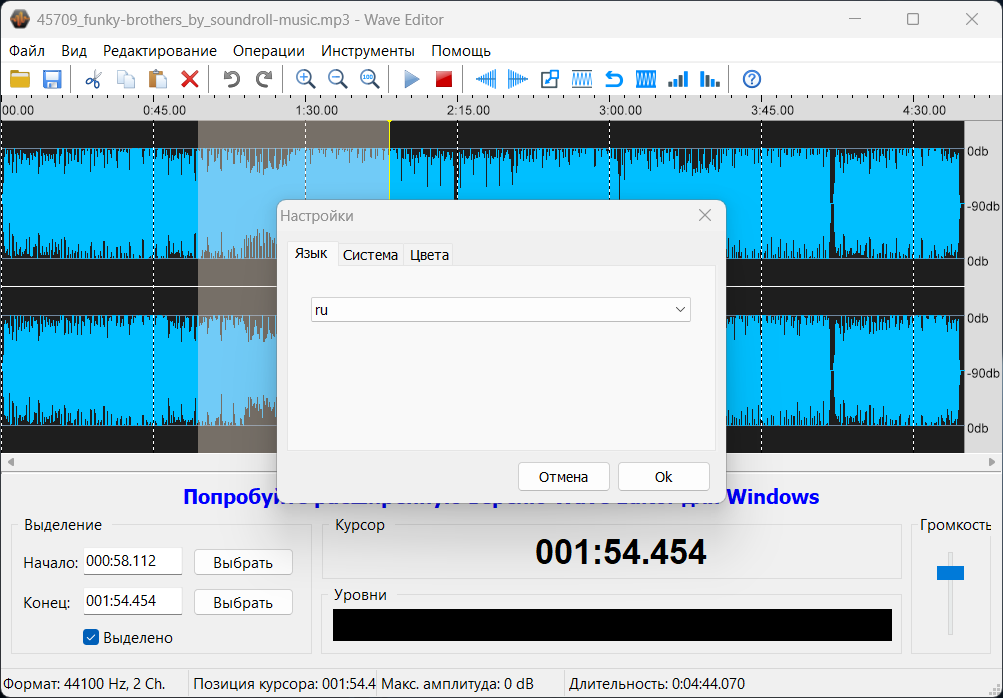Screen dimensions: 1003x698
Task: Click the Отмена button
Action: pos(563,477)
